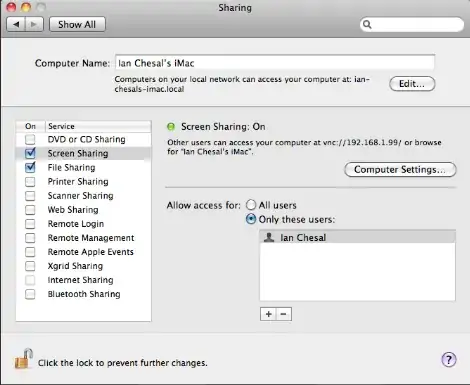Select the Bluetooth Sharing service row

click(83, 294)
